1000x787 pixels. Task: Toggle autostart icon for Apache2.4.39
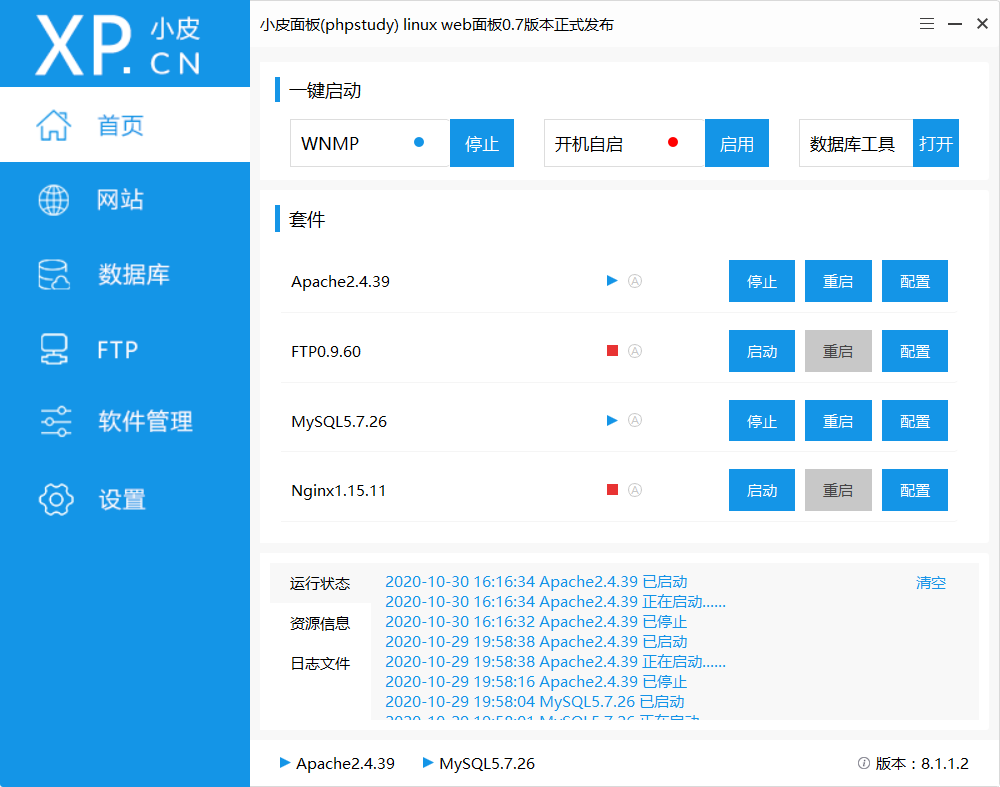pyautogui.click(x=635, y=281)
